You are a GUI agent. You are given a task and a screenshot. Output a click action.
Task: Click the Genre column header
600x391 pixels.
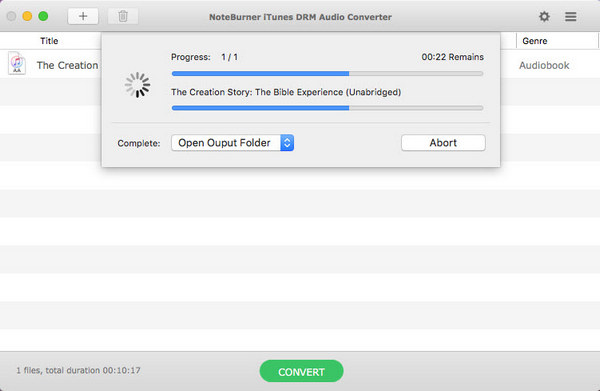tap(535, 41)
